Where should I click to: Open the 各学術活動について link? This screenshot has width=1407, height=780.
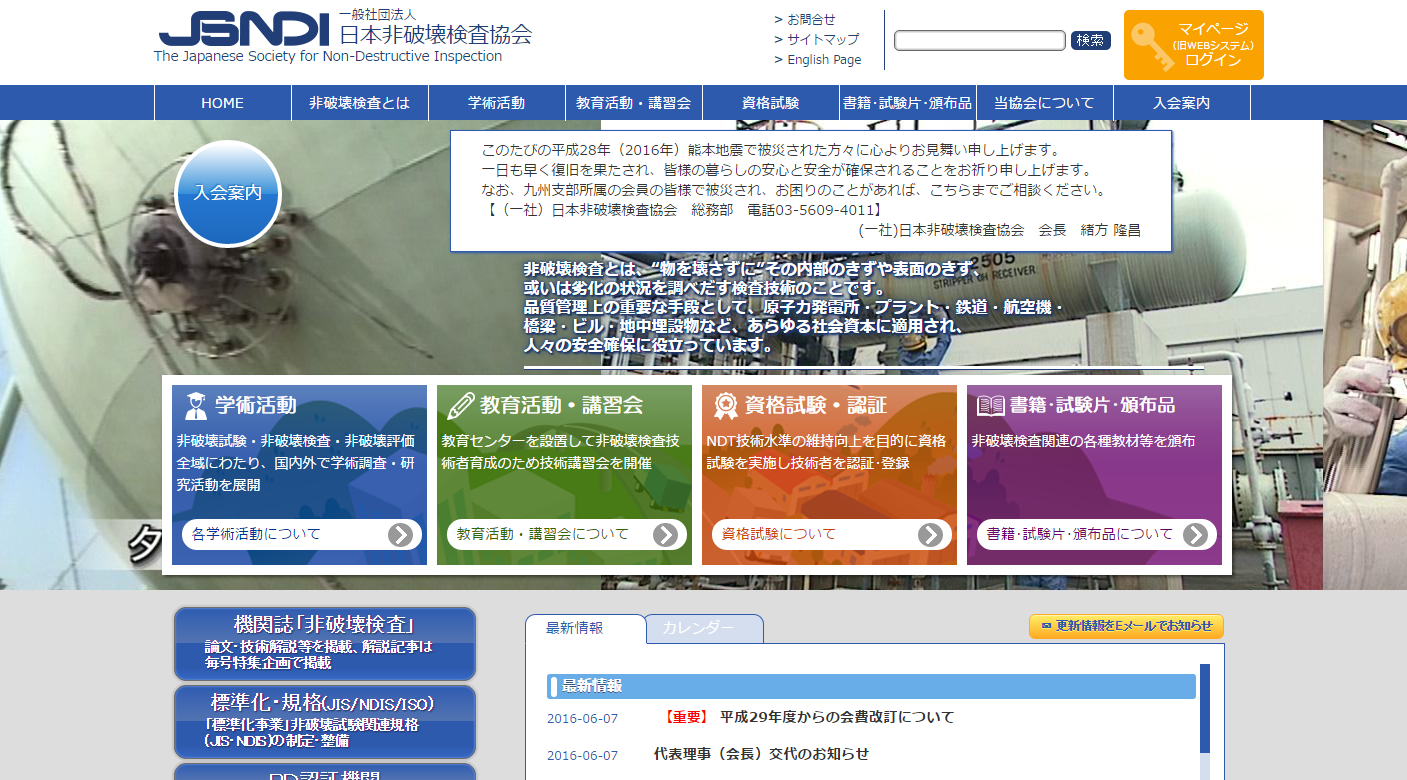301,535
